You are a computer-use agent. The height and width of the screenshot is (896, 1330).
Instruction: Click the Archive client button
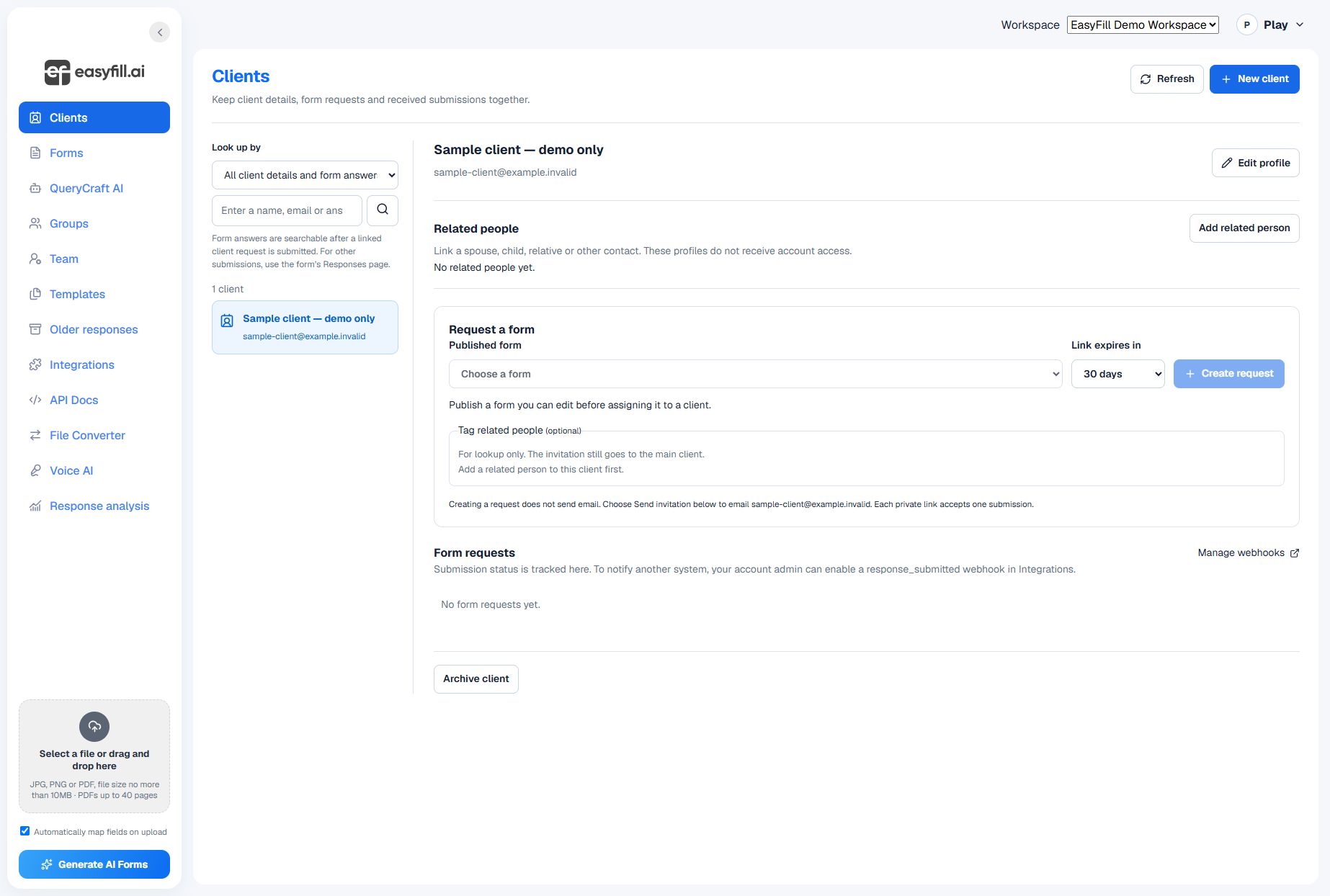(x=476, y=679)
